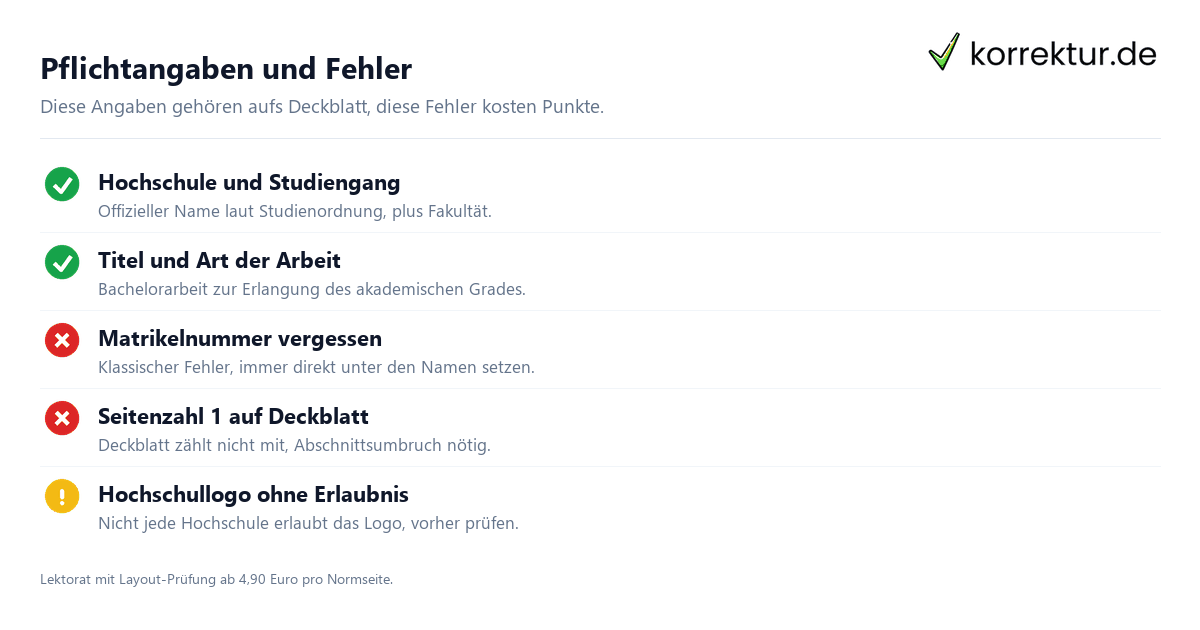
Task: Click the subtitle about Deckblatt Angaben and Fehler
Action: click(x=322, y=107)
